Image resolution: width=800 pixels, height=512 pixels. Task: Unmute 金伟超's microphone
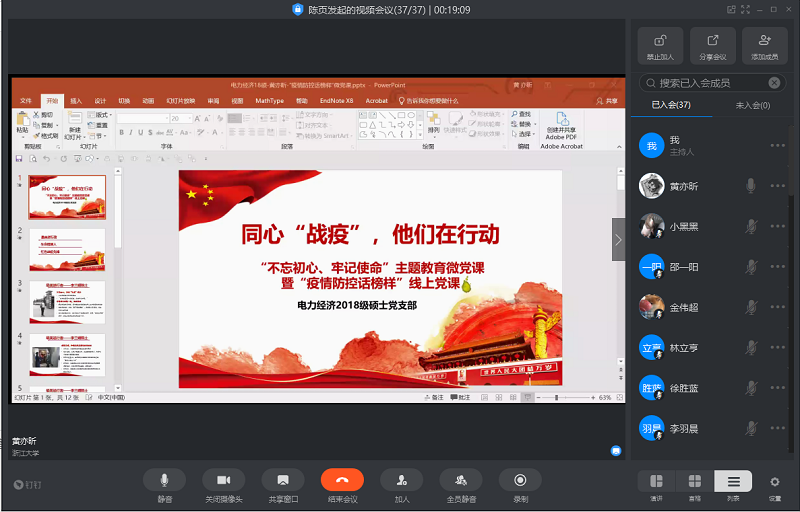tap(751, 306)
